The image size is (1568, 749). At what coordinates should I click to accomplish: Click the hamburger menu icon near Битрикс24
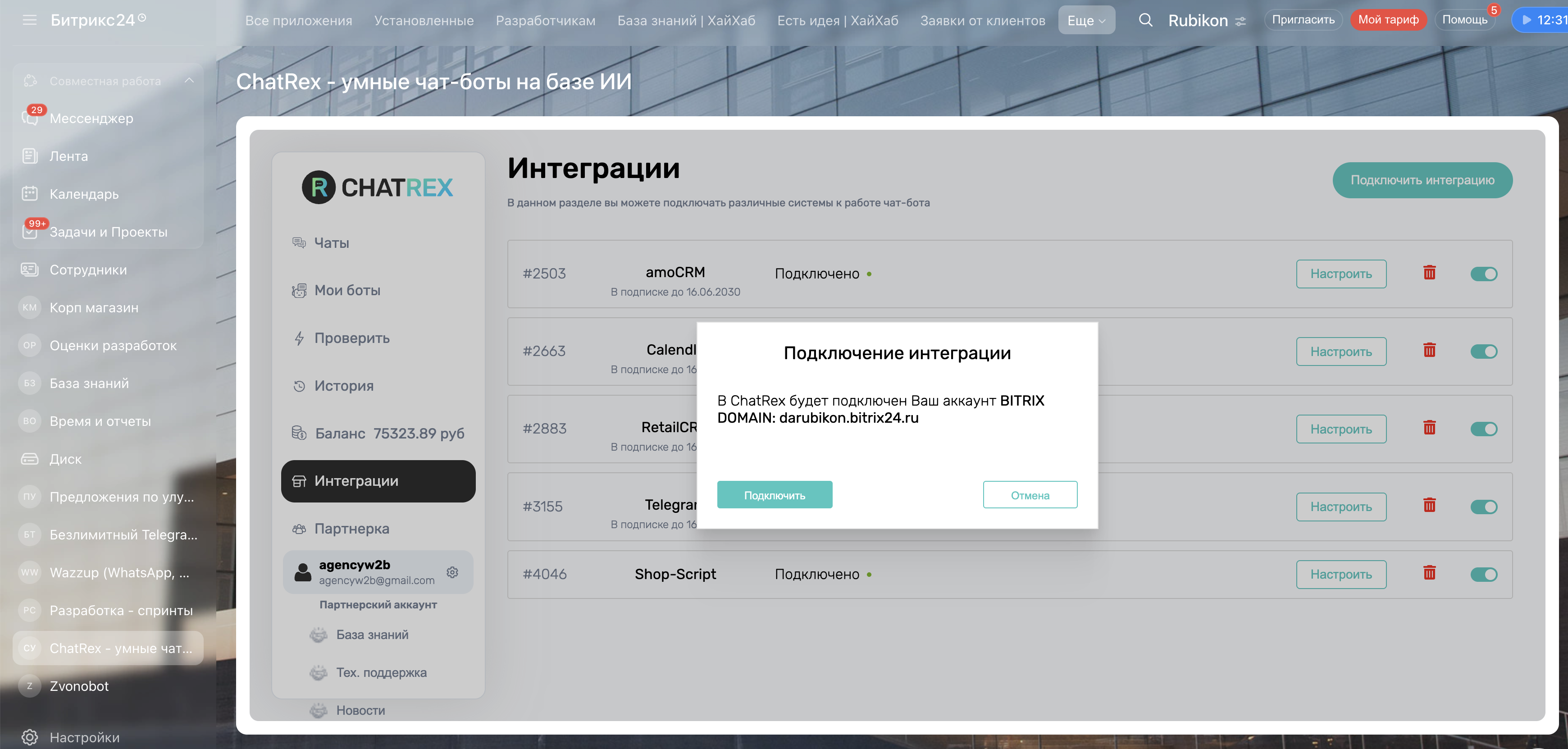click(29, 20)
